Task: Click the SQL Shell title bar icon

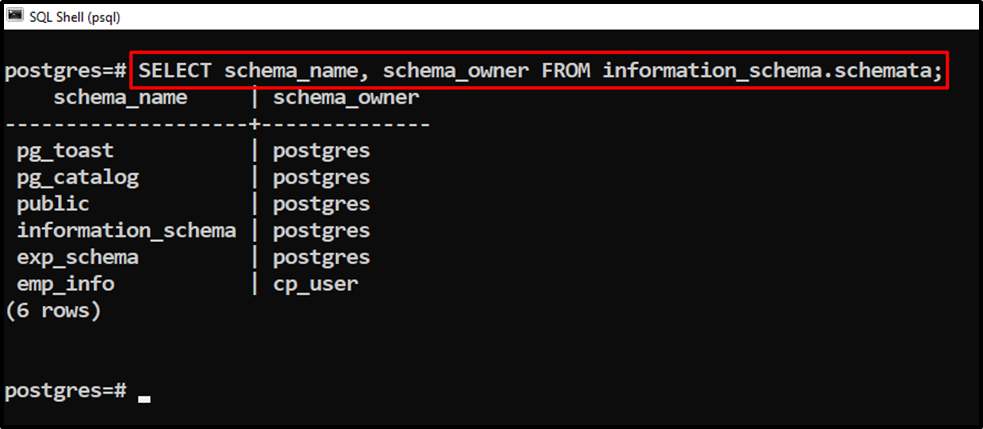Action: [x=15, y=15]
